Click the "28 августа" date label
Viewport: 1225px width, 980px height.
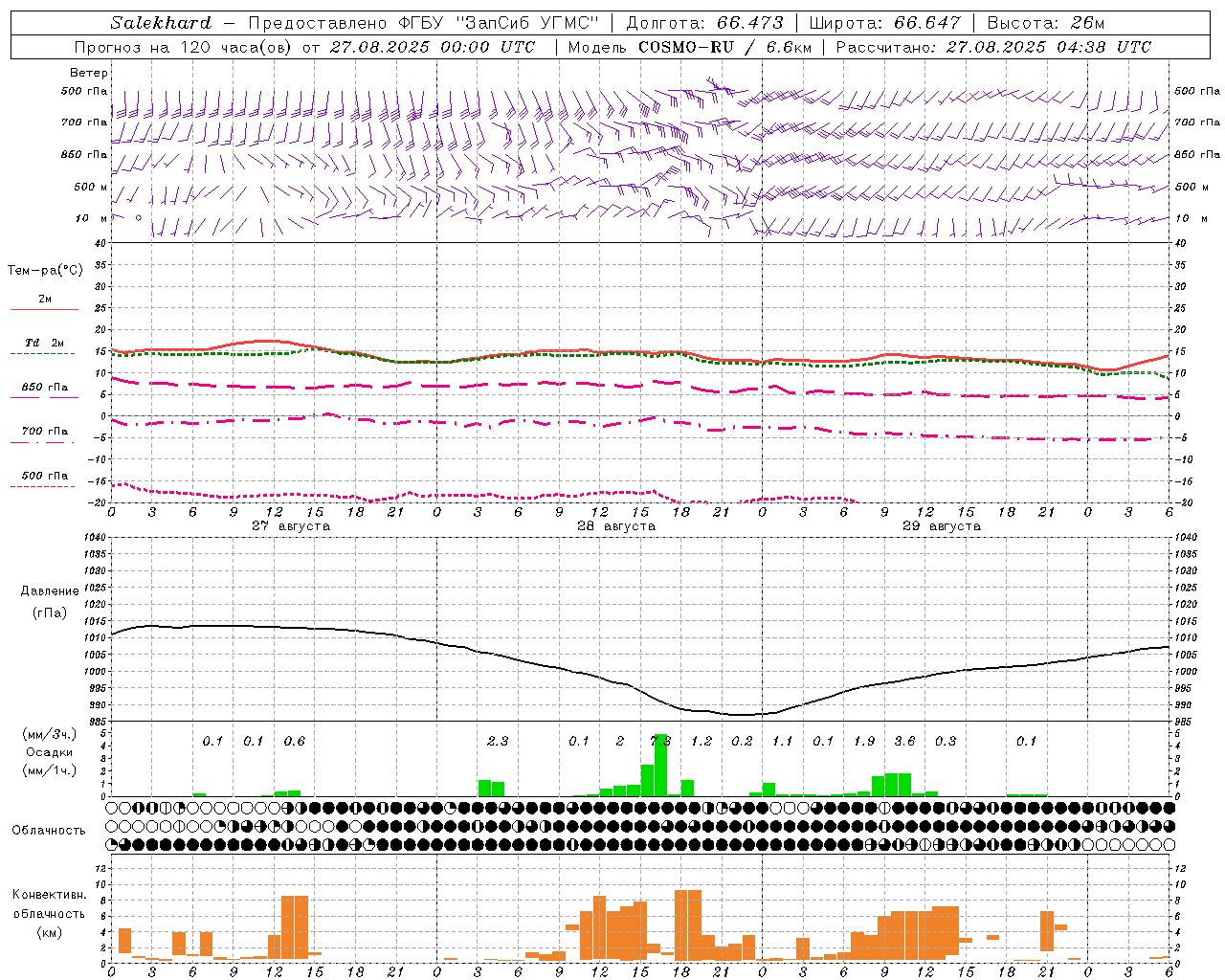click(616, 526)
